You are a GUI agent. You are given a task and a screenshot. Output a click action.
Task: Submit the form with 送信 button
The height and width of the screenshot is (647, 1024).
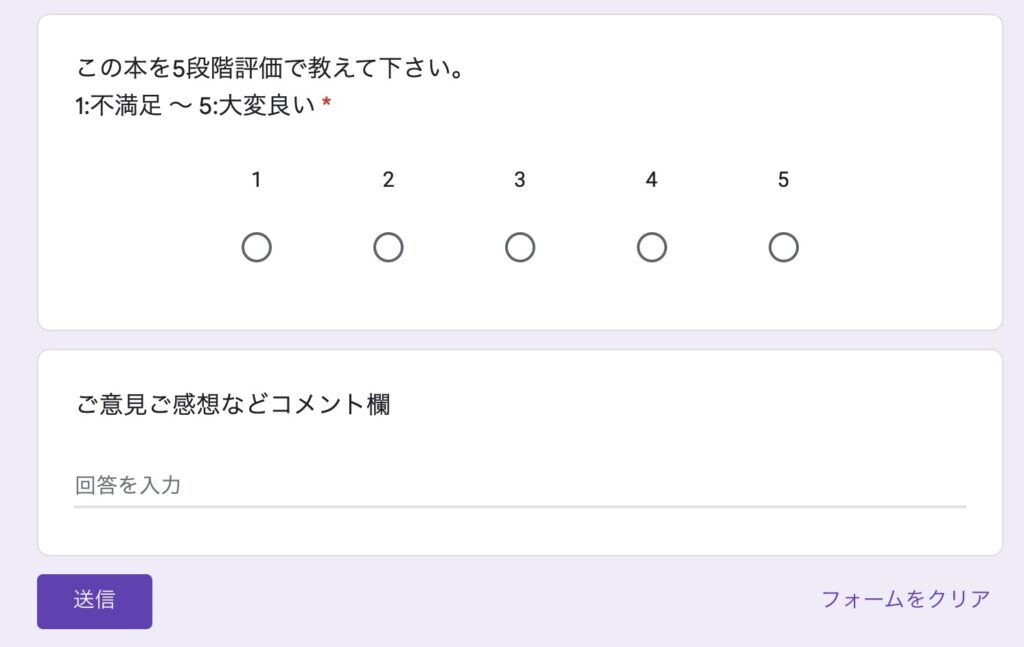(x=95, y=601)
